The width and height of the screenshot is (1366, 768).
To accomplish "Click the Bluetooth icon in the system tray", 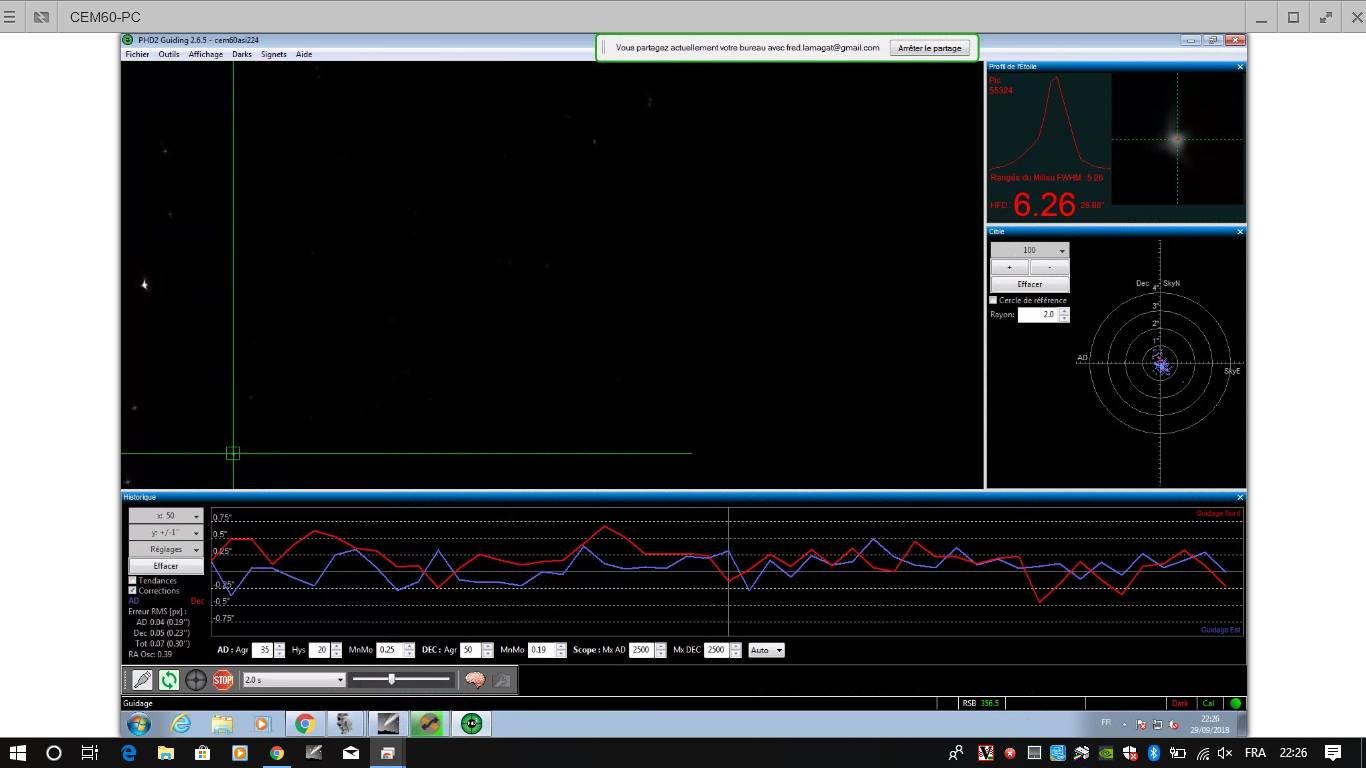I will coord(1153,753).
